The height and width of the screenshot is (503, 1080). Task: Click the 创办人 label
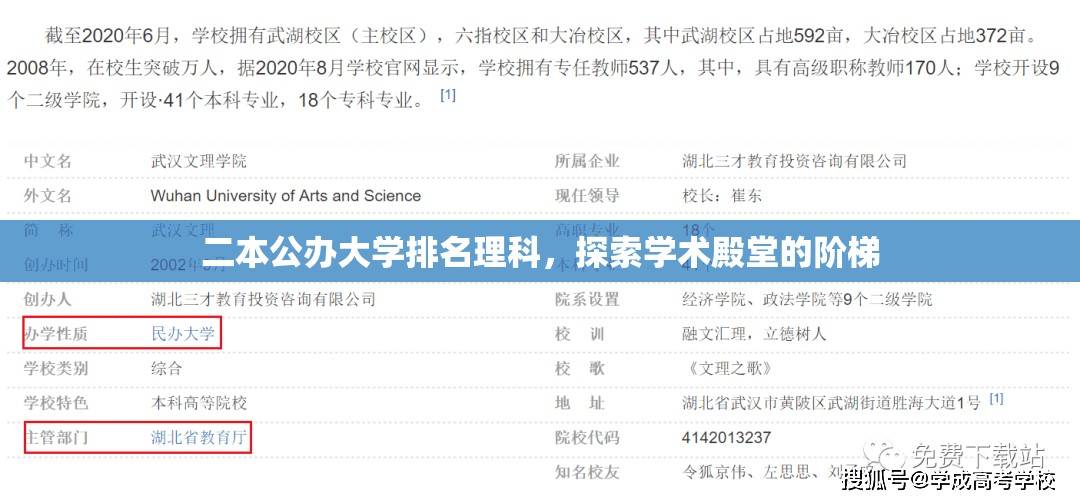(x=48, y=300)
